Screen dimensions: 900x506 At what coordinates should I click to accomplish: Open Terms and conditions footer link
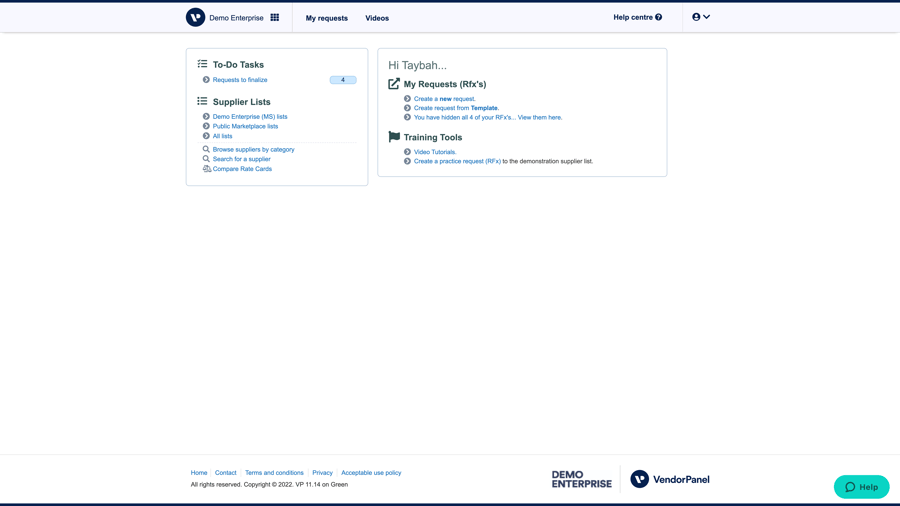(x=274, y=473)
